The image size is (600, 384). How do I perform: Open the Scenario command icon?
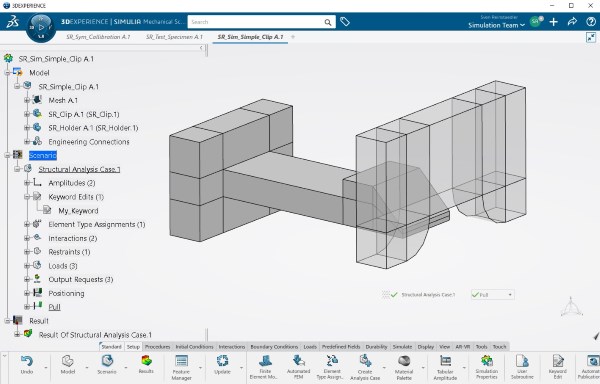[107, 361]
